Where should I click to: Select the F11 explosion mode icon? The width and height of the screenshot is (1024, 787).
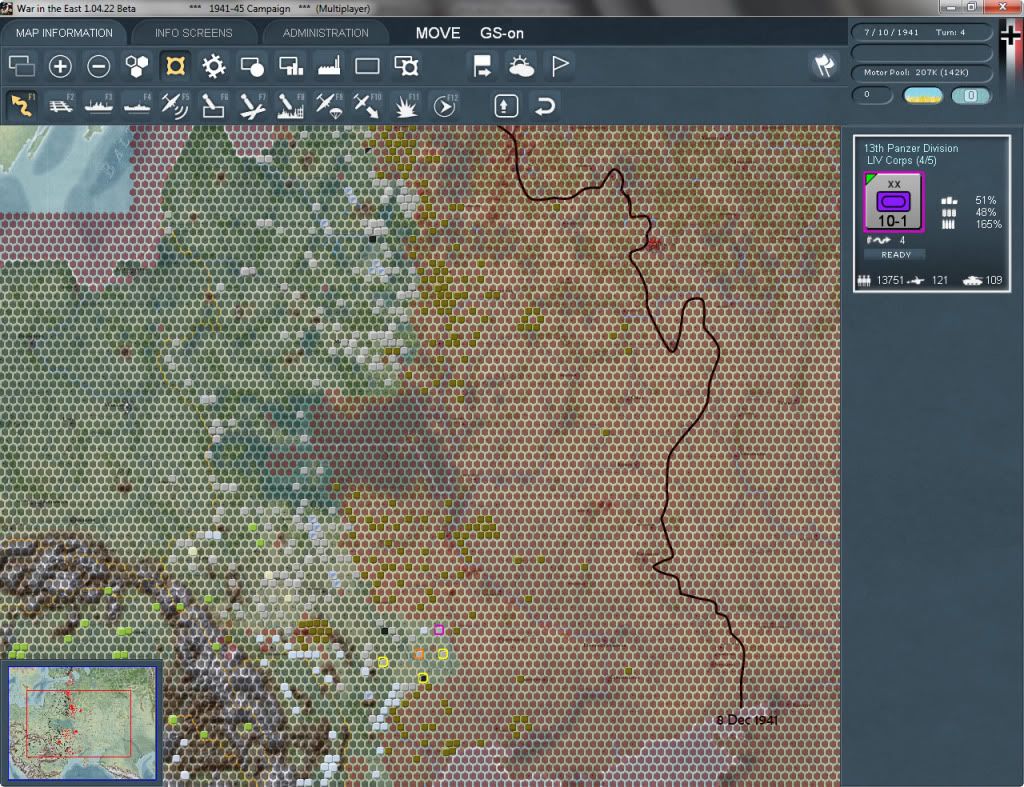point(406,106)
